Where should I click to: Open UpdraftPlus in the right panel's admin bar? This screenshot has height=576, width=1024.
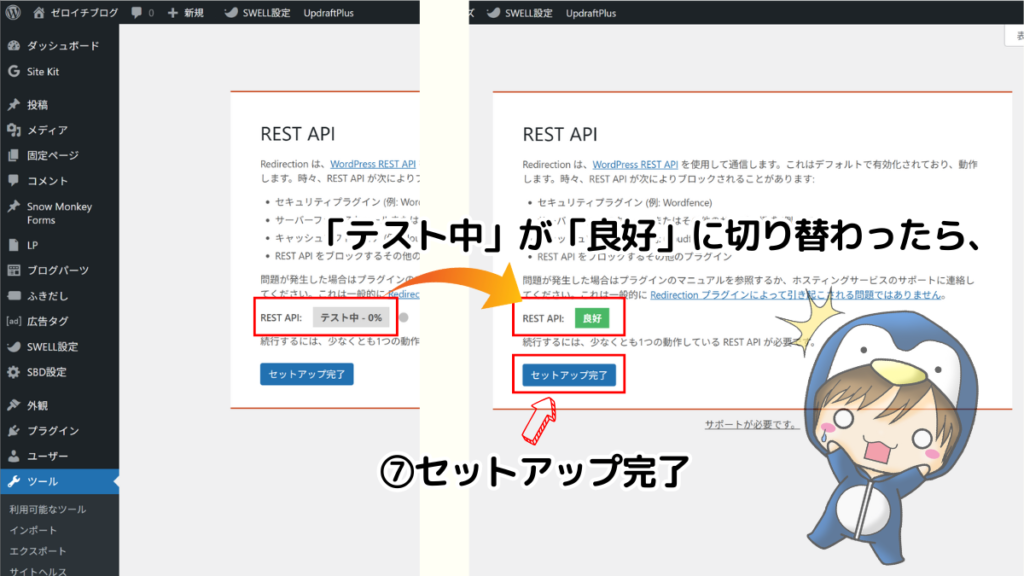point(591,12)
